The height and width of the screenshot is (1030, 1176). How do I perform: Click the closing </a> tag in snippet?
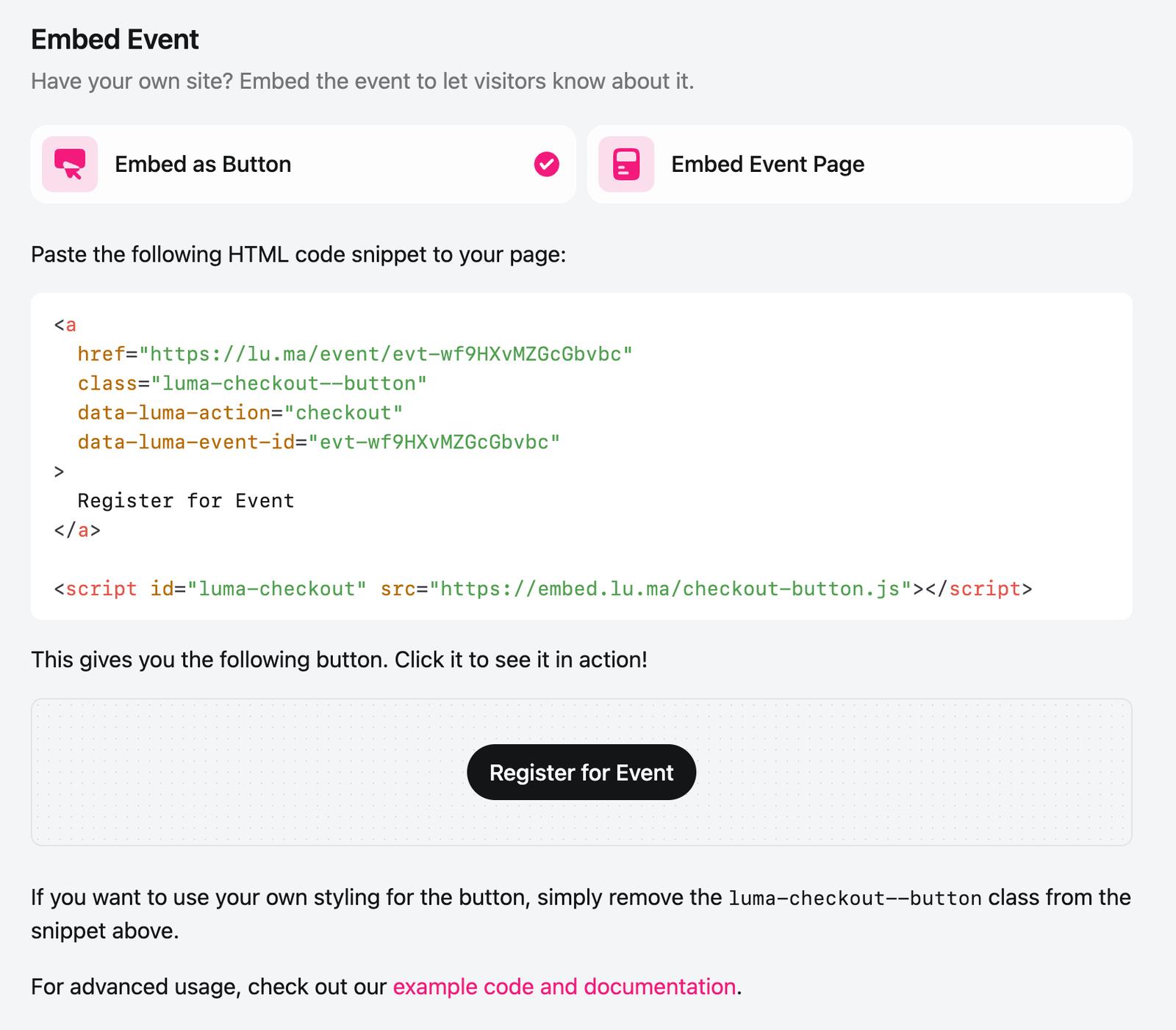click(77, 530)
